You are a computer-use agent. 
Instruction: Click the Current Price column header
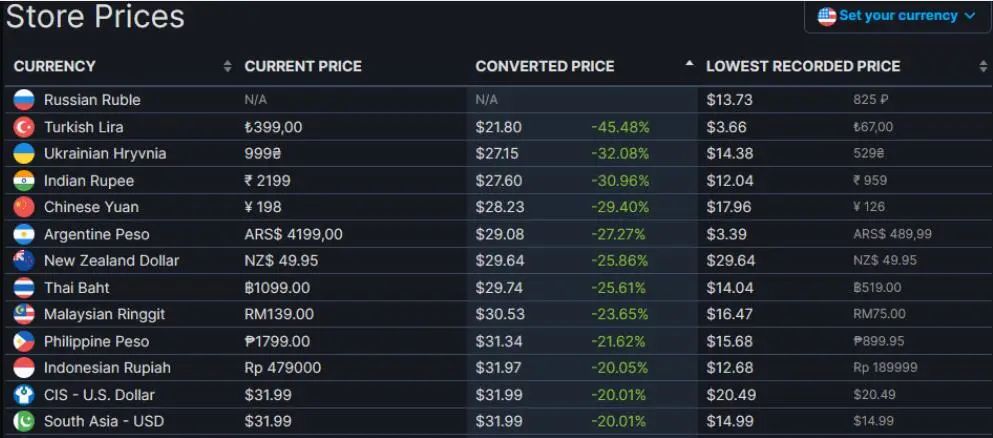[x=303, y=67]
